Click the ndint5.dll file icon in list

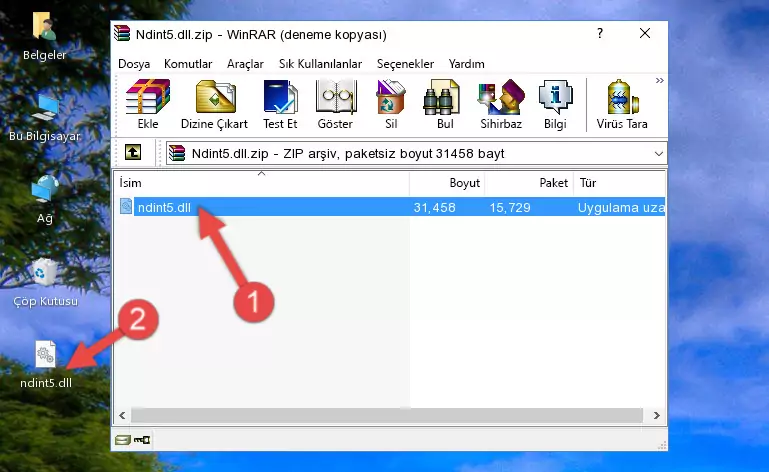126,207
